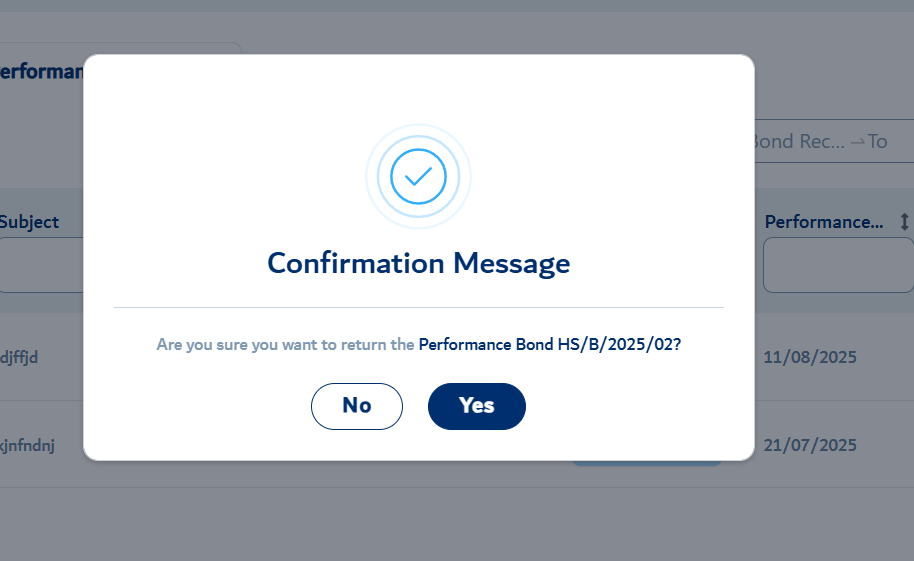Screen dimensions: 914x561
Task: Select the Subject column header
Action: point(29,222)
